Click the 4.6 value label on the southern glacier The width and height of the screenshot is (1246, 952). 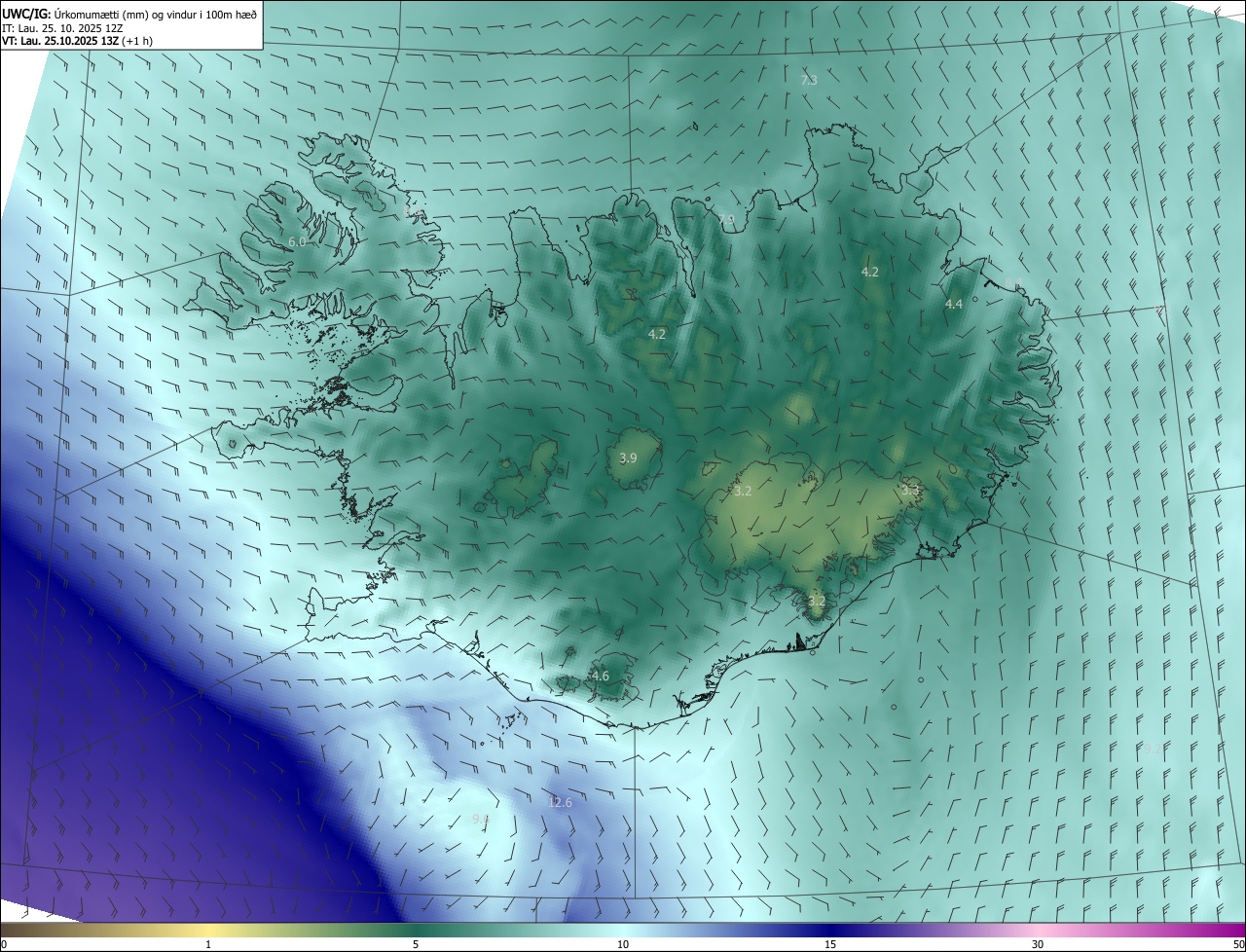600,676
